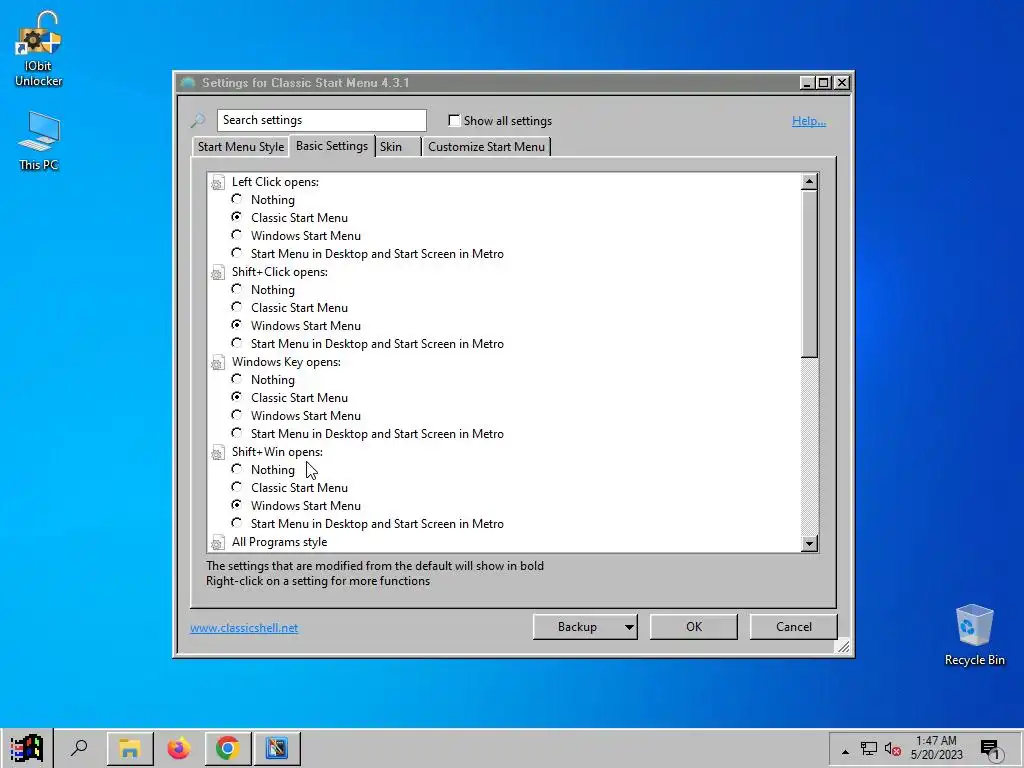The height and width of the screenshot is (768, 1024).
Task: Set Windows Key opens to Windows Start Menu
Action: coord(236,415)
